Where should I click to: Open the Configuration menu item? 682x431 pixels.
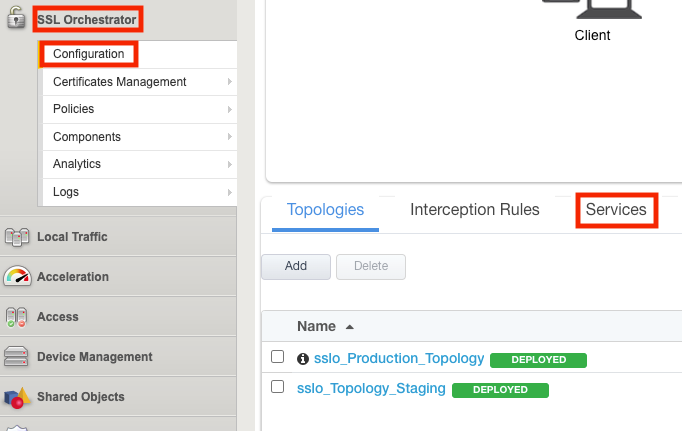coord(88,54)
